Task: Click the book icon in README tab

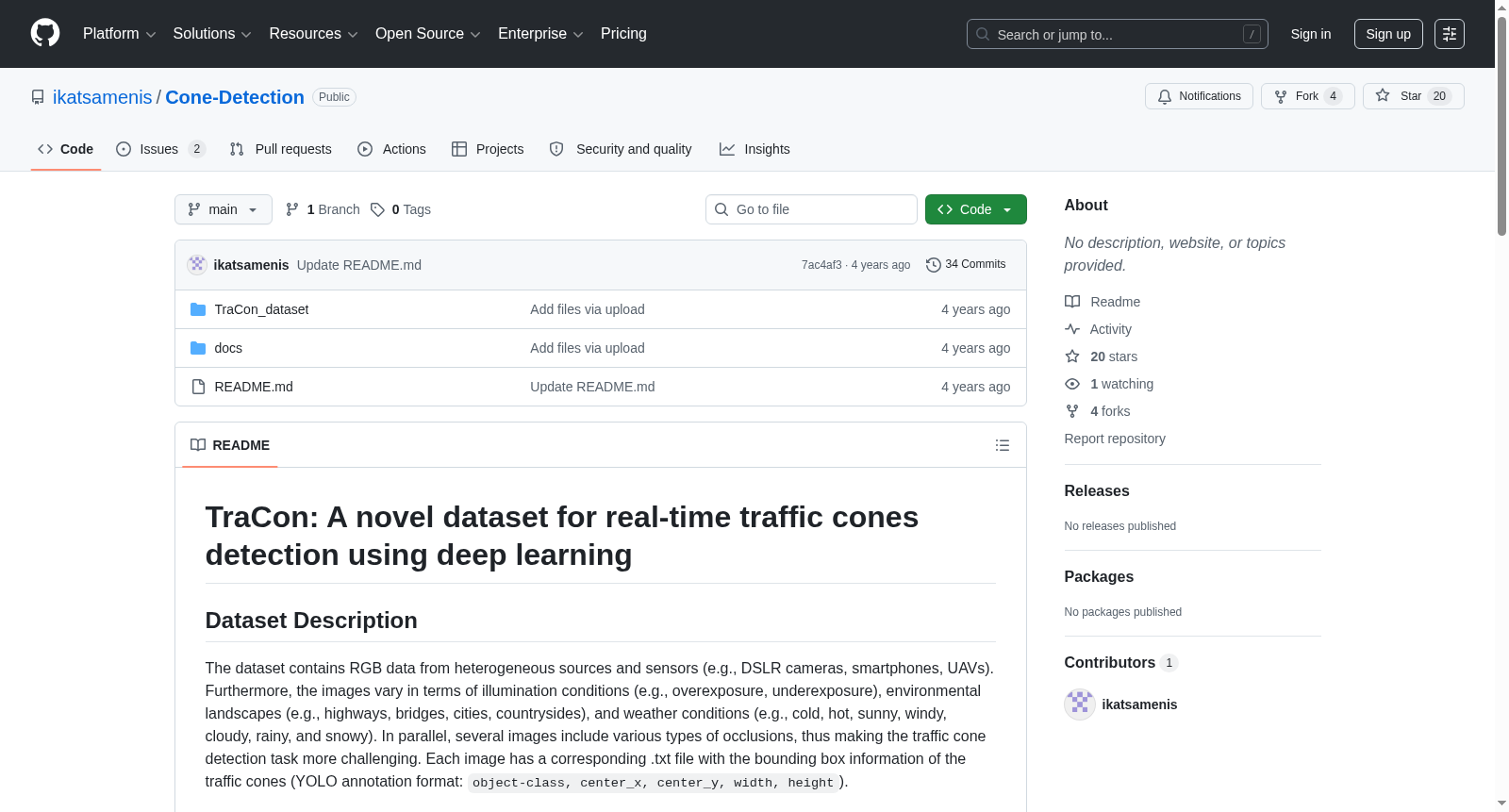Action: [x=198, y=445]
